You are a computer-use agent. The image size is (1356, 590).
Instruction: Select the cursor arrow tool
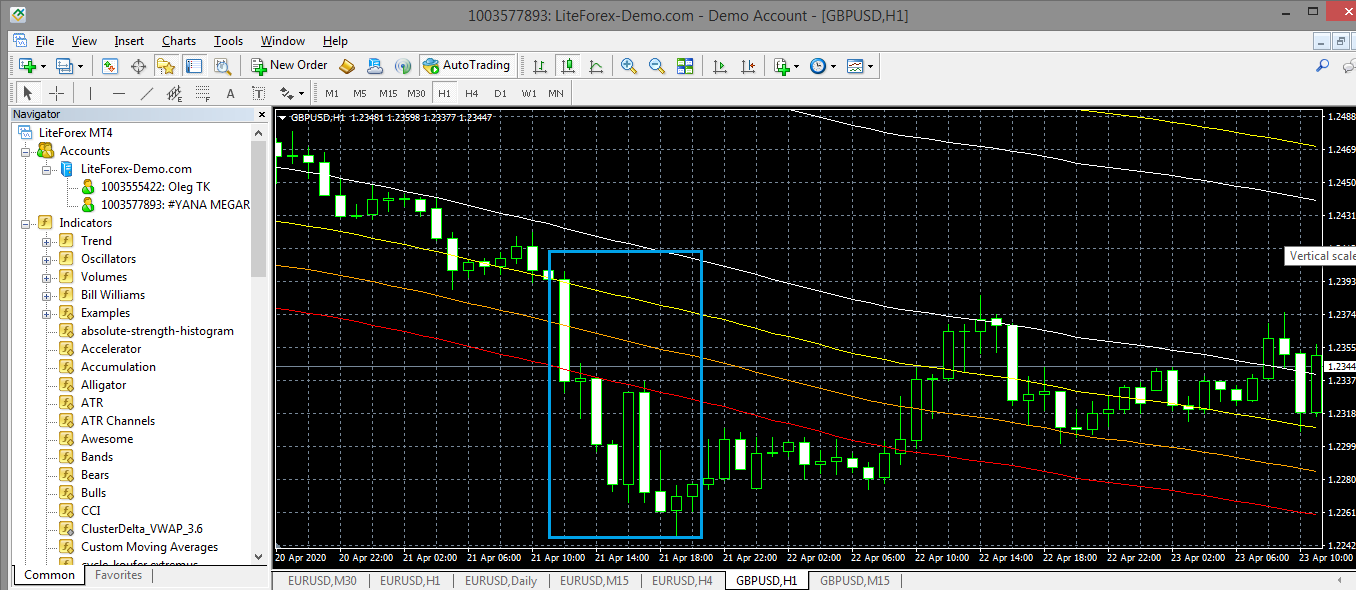pos(28,93)
